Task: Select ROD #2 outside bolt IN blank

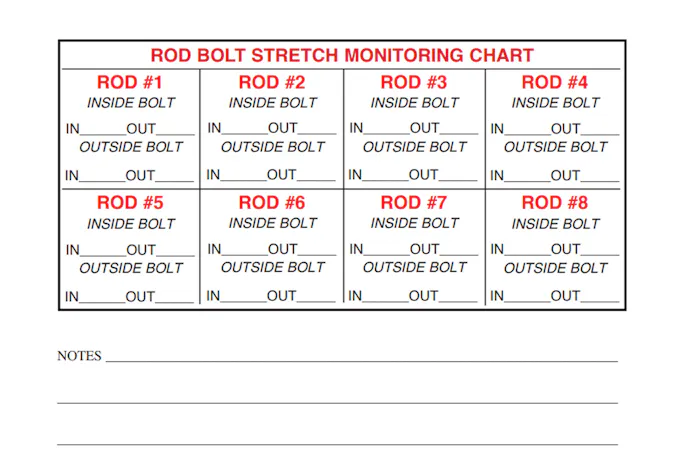Action: (244, 177)
